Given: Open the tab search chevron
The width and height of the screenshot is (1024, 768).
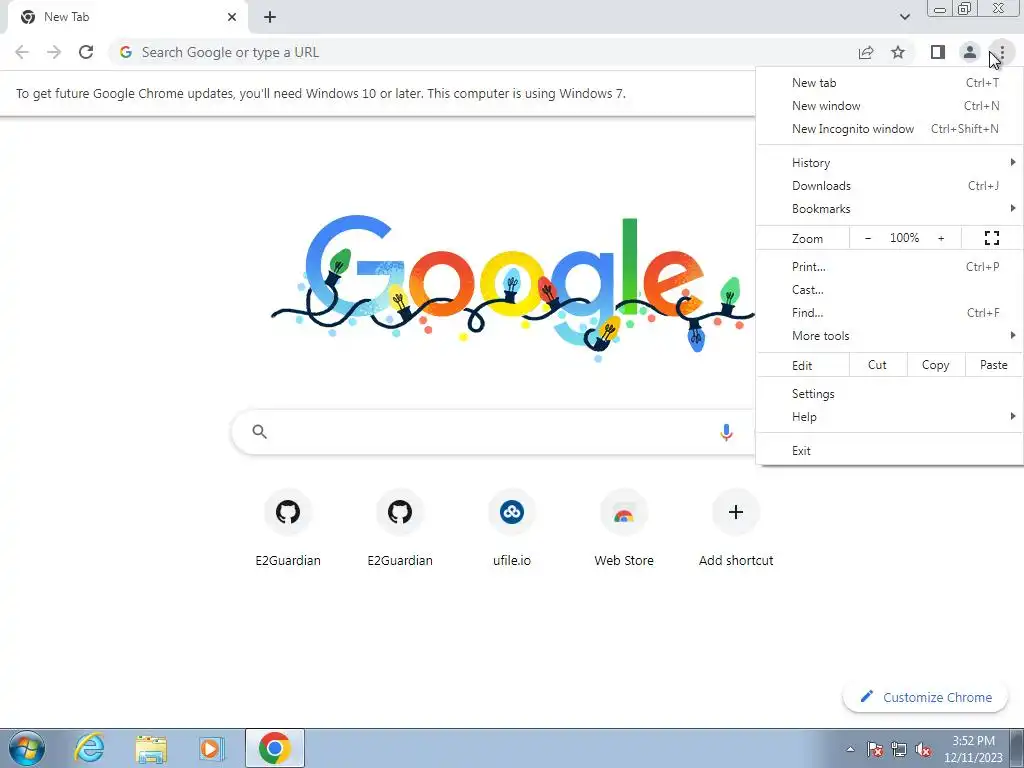Looking at the screenshot, I should click(x=904, y=17).
